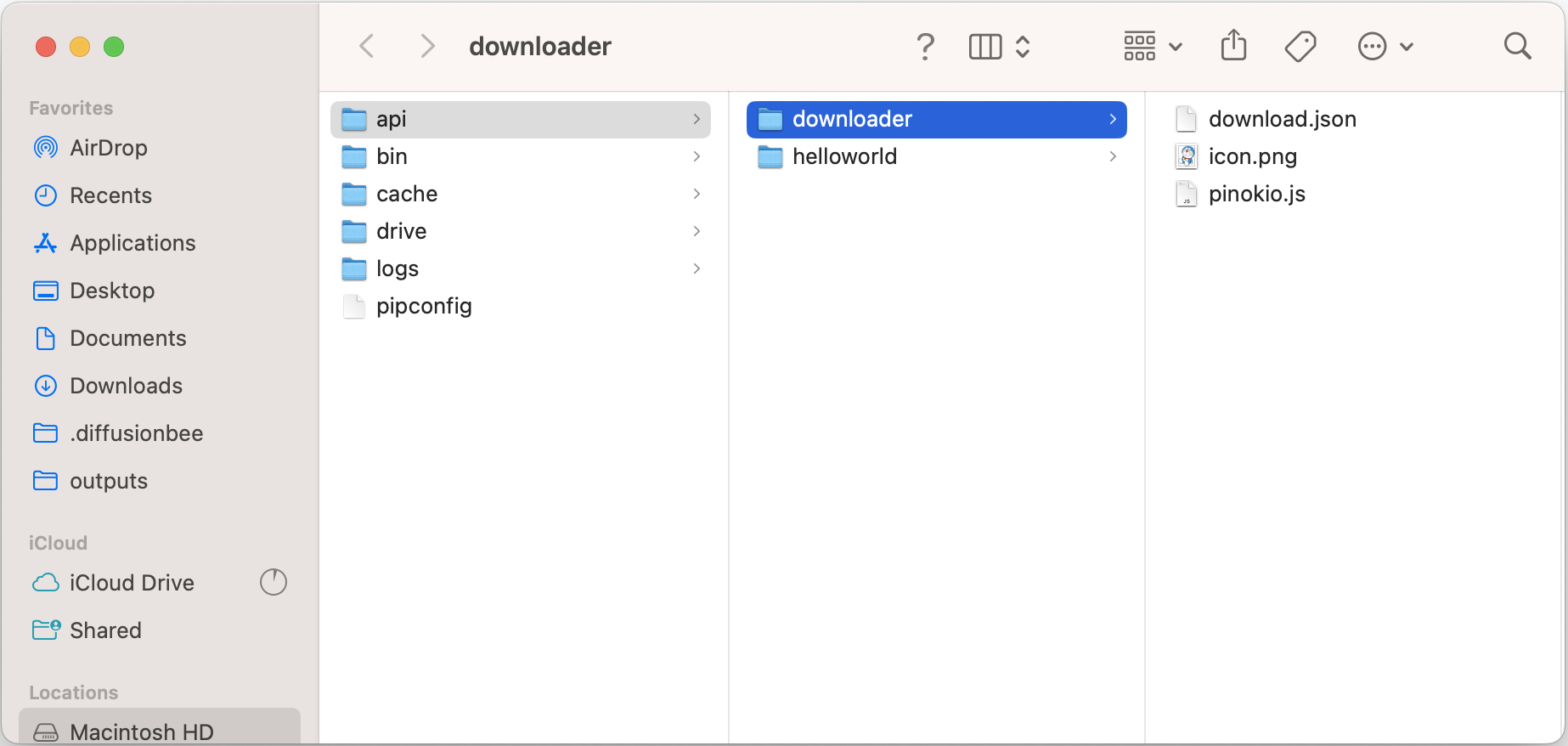Click the Search magnifier icon
Viewport: 1568px width, 746px height.
[x=1516, y=46]
